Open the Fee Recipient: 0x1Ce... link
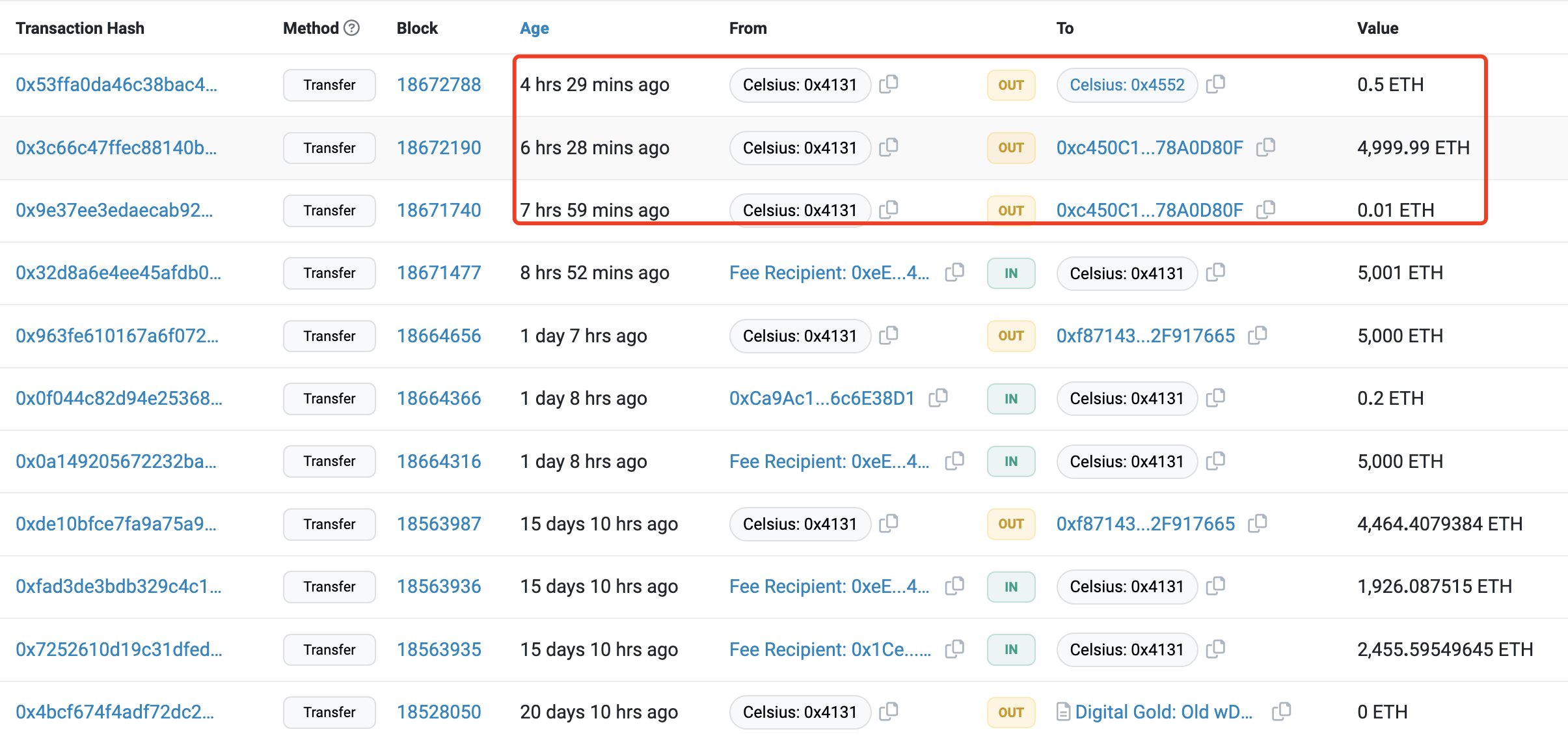 point(830,649)
